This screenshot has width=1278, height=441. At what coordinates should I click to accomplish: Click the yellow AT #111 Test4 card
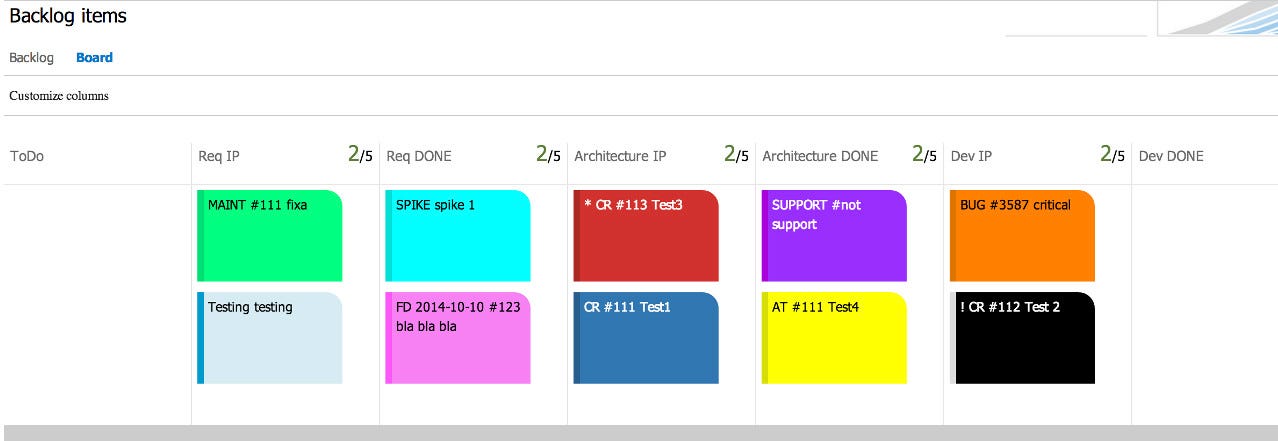(x=834, y=338)
